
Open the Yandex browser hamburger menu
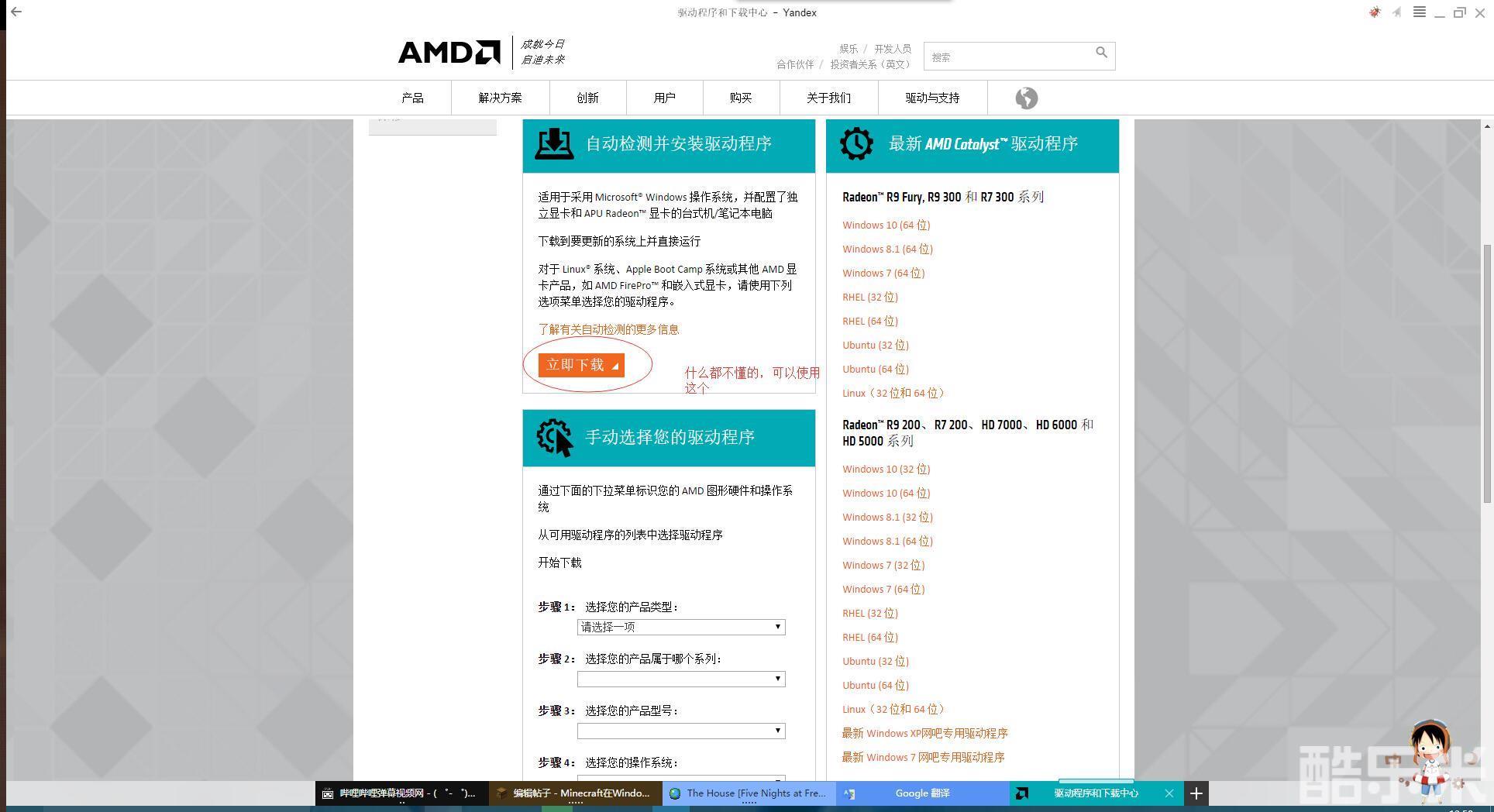coord(1419,12)
